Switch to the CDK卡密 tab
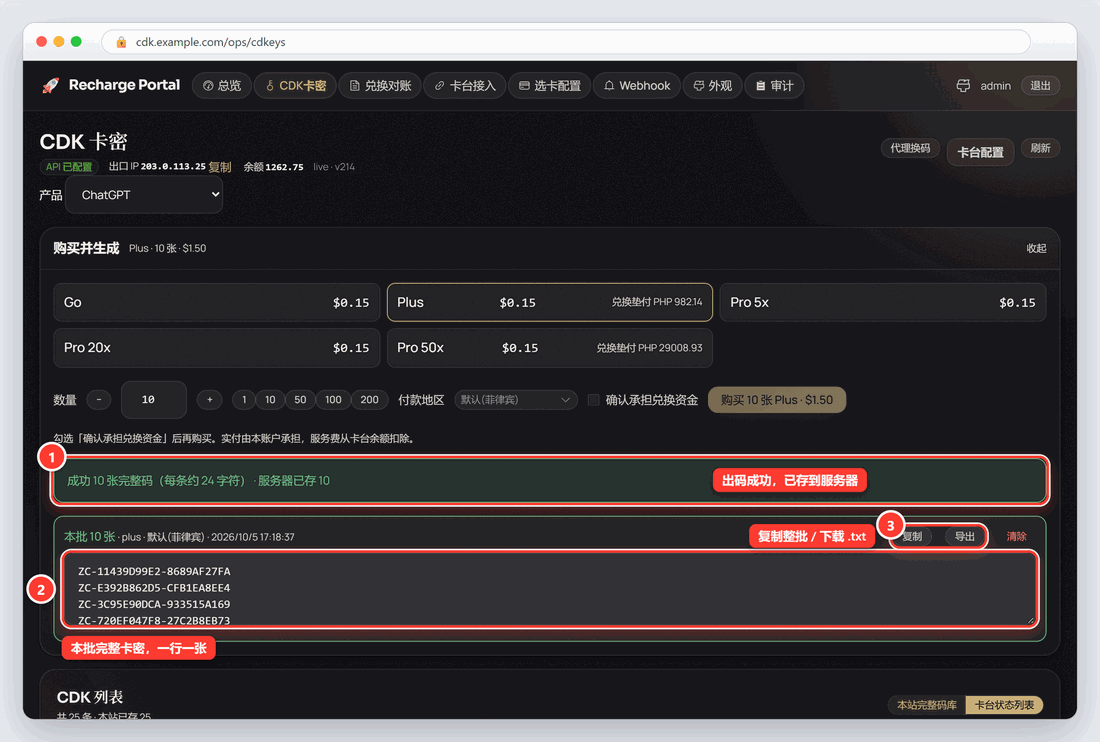This screenshot has height=742, width=1100. (x=295, y=86)
